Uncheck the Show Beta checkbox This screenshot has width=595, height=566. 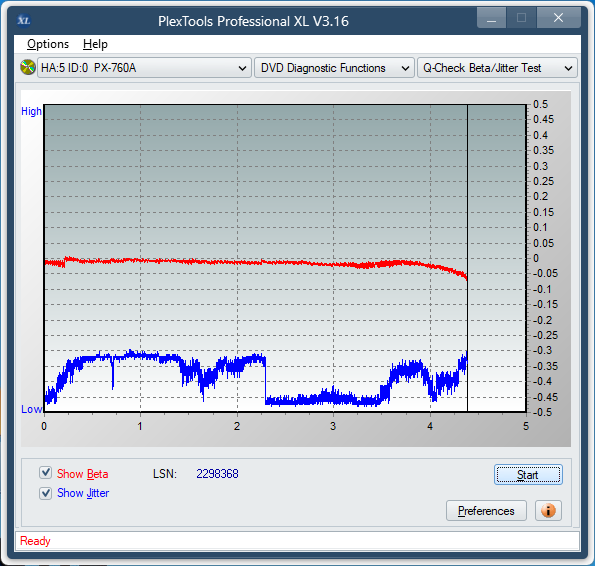46,473
